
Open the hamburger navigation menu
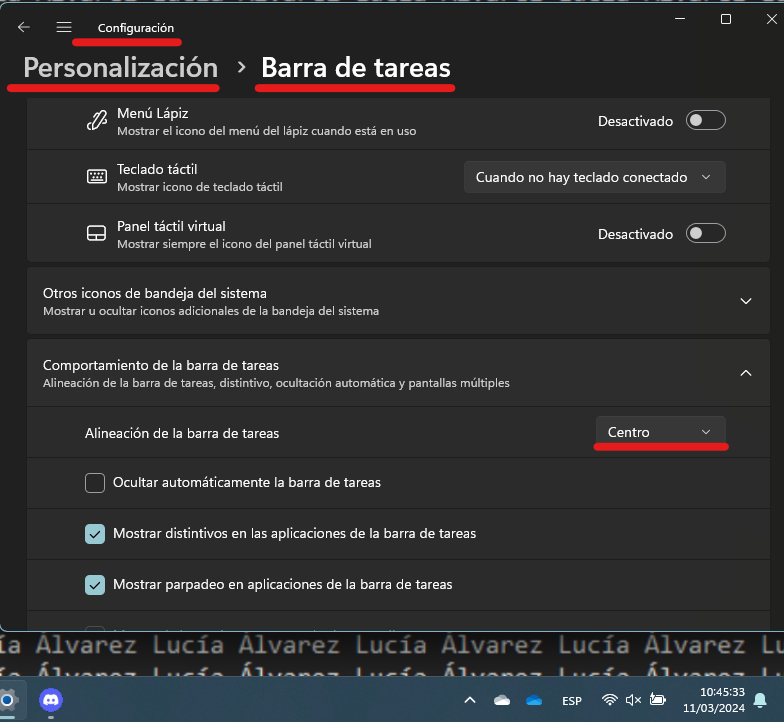click(x=64, y=28)
